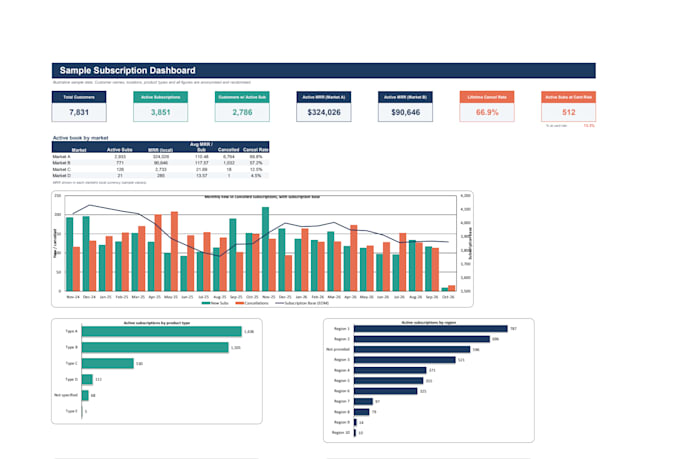Viewport: 680px width, 459px height.
Task: Click the Type A bar in product chart
Action: point(162,331)
